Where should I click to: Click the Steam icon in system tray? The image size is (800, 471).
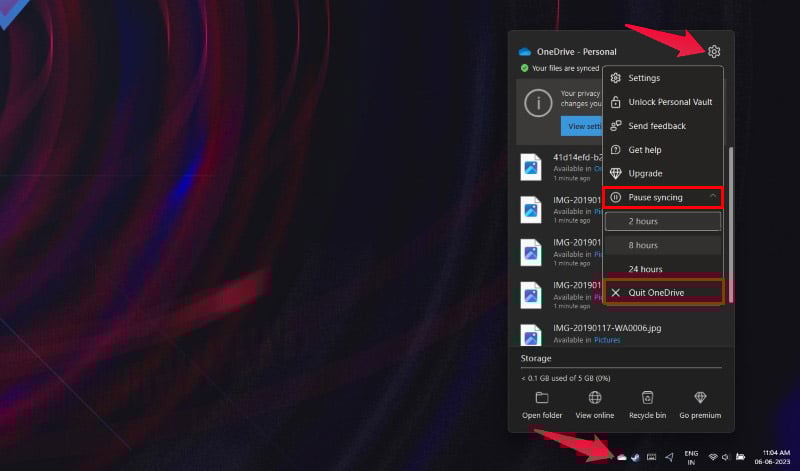click(x=635, y=457)
